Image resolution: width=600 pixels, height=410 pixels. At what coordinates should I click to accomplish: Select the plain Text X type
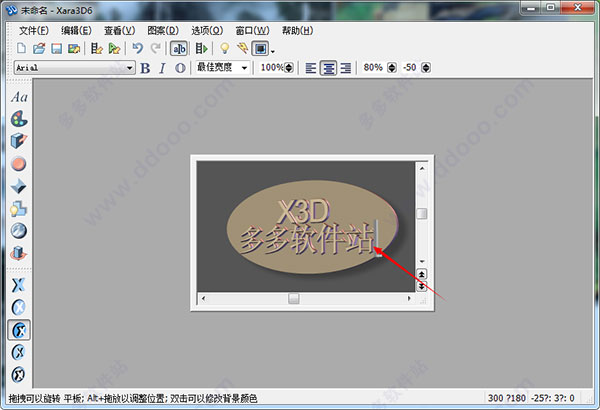click(x=18, y=285)
